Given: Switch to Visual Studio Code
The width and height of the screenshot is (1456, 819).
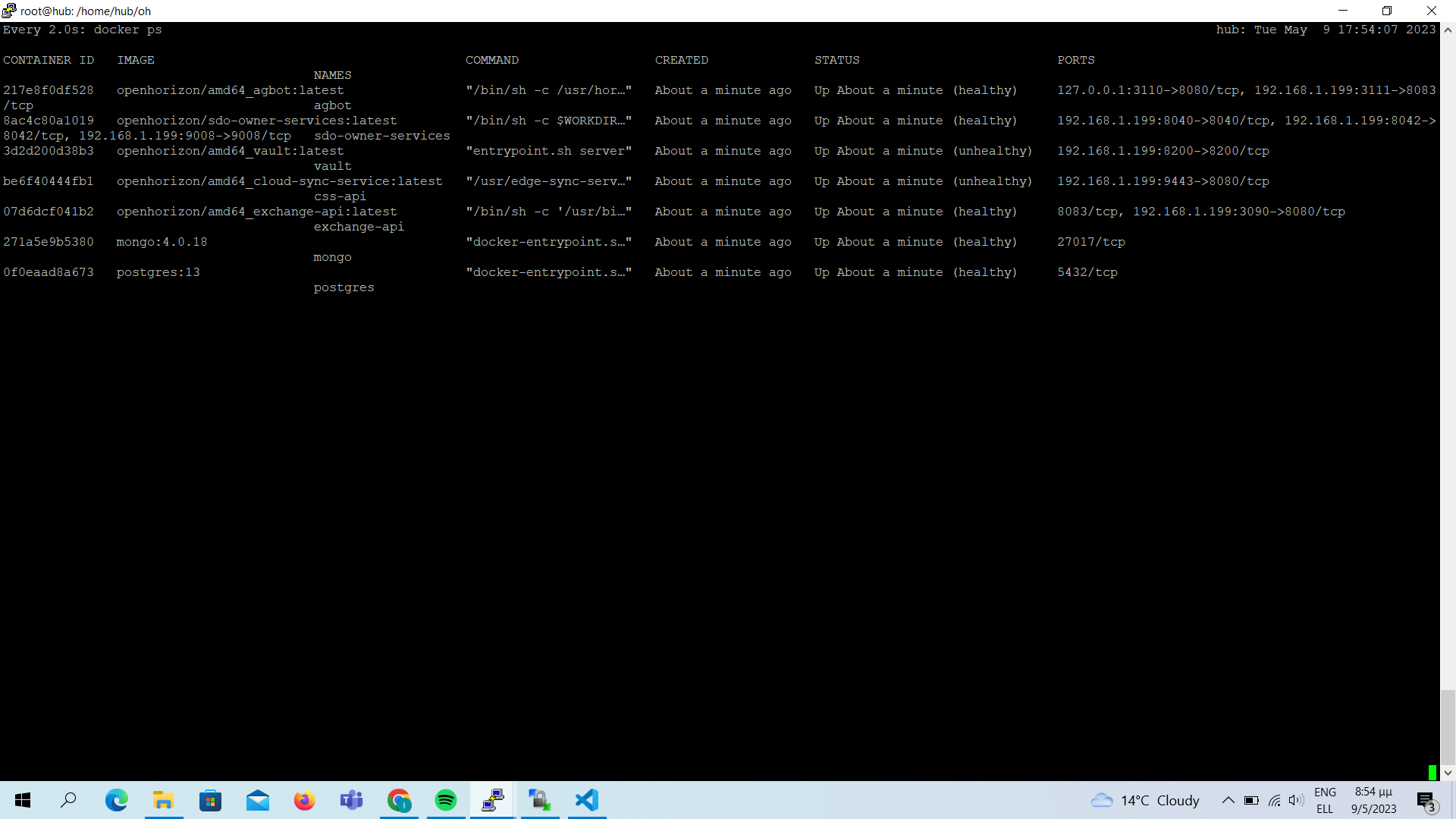Looking at the screenshot, I should 587,800.
